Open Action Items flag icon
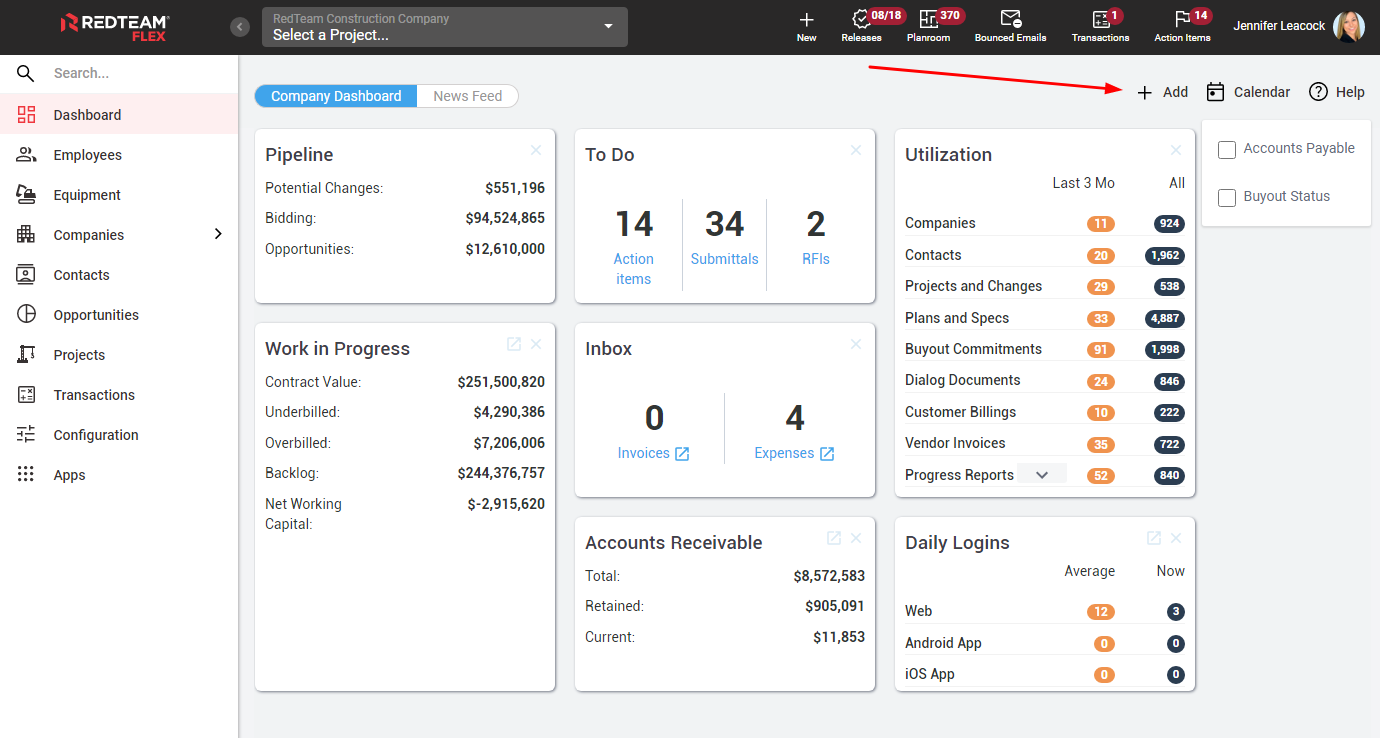 coord(1182,19)
